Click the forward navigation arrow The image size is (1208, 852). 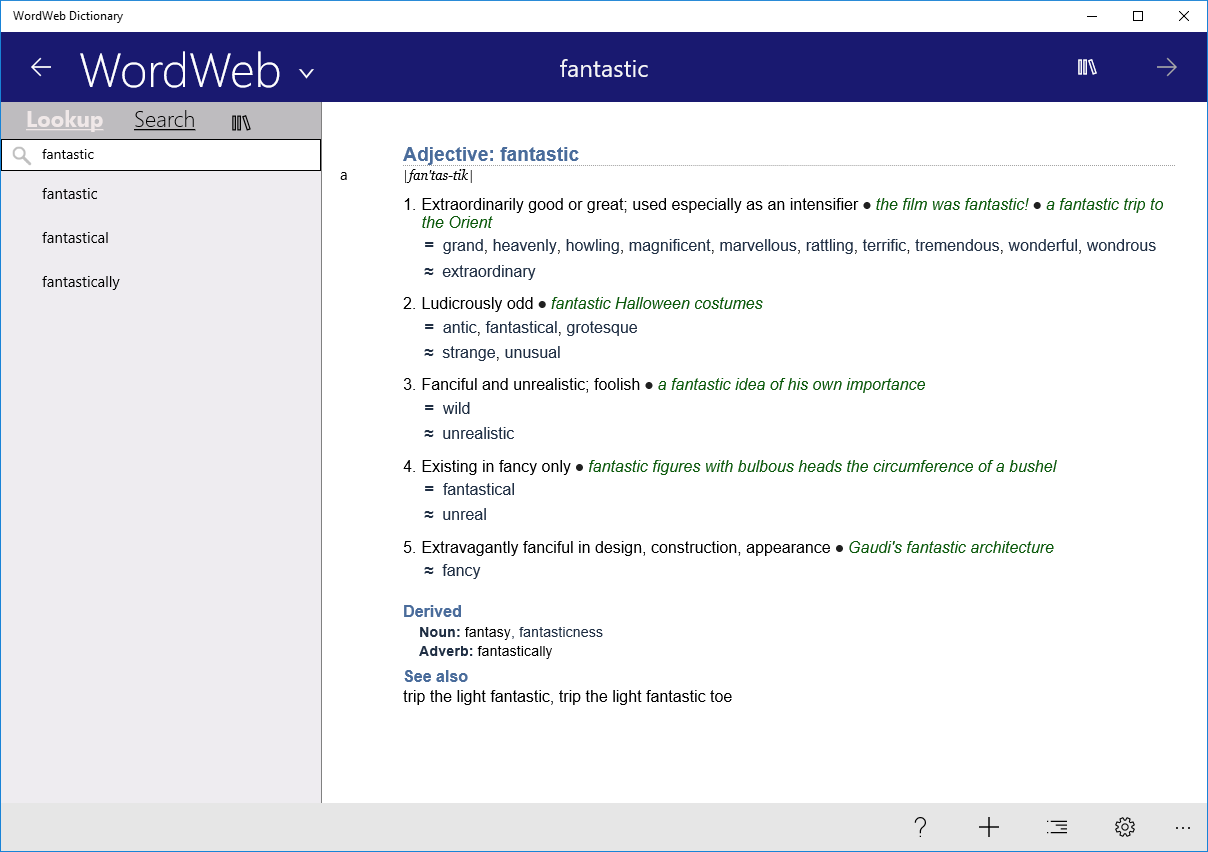[1166, 67]
